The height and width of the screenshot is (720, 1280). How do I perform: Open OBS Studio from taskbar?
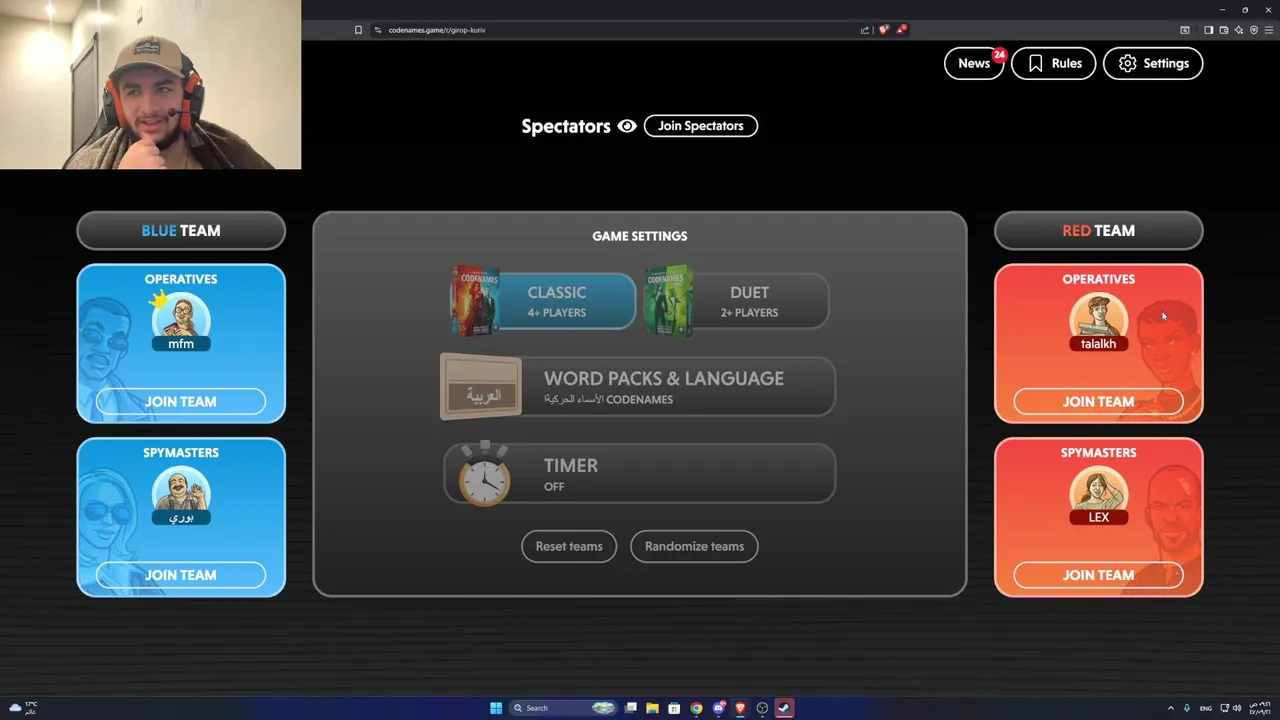(762, 708)
